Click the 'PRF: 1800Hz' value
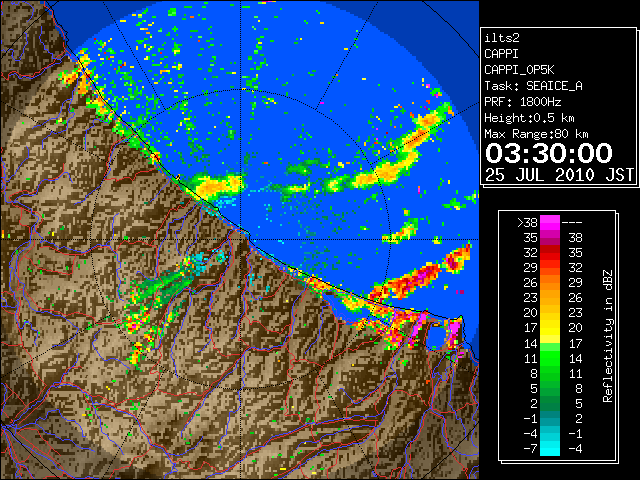This screenshot has width=640, height=480. (522, 102)
